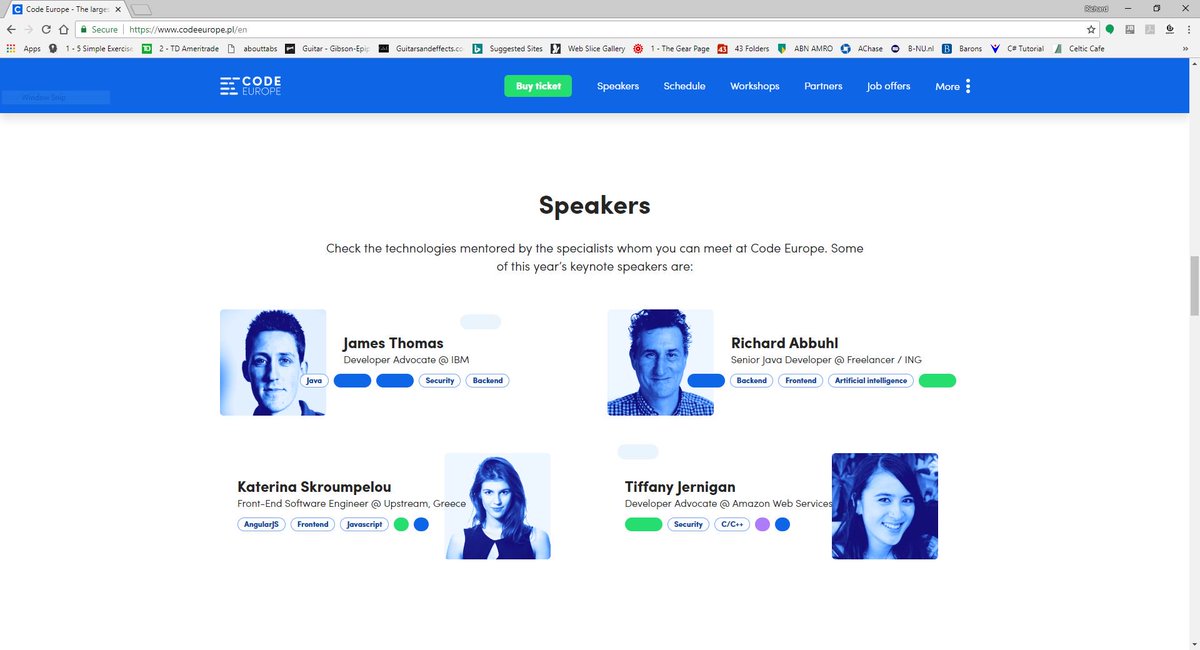The height and width of the screenshot is (650, 1200).
Task: Open the 1 - 5 Simple Exercise bookmark
Action: (x=91, y=48)
